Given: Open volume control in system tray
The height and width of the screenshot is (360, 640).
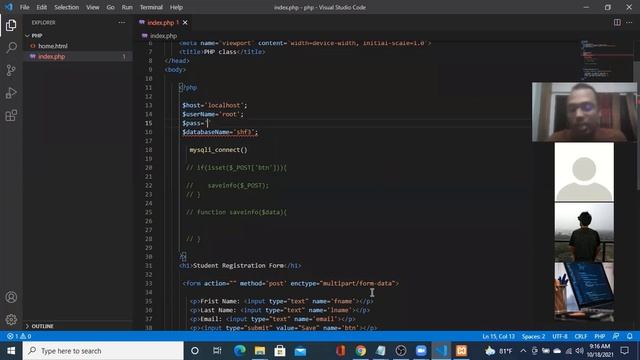Looking at the screenshot, I should pos(579,351).
